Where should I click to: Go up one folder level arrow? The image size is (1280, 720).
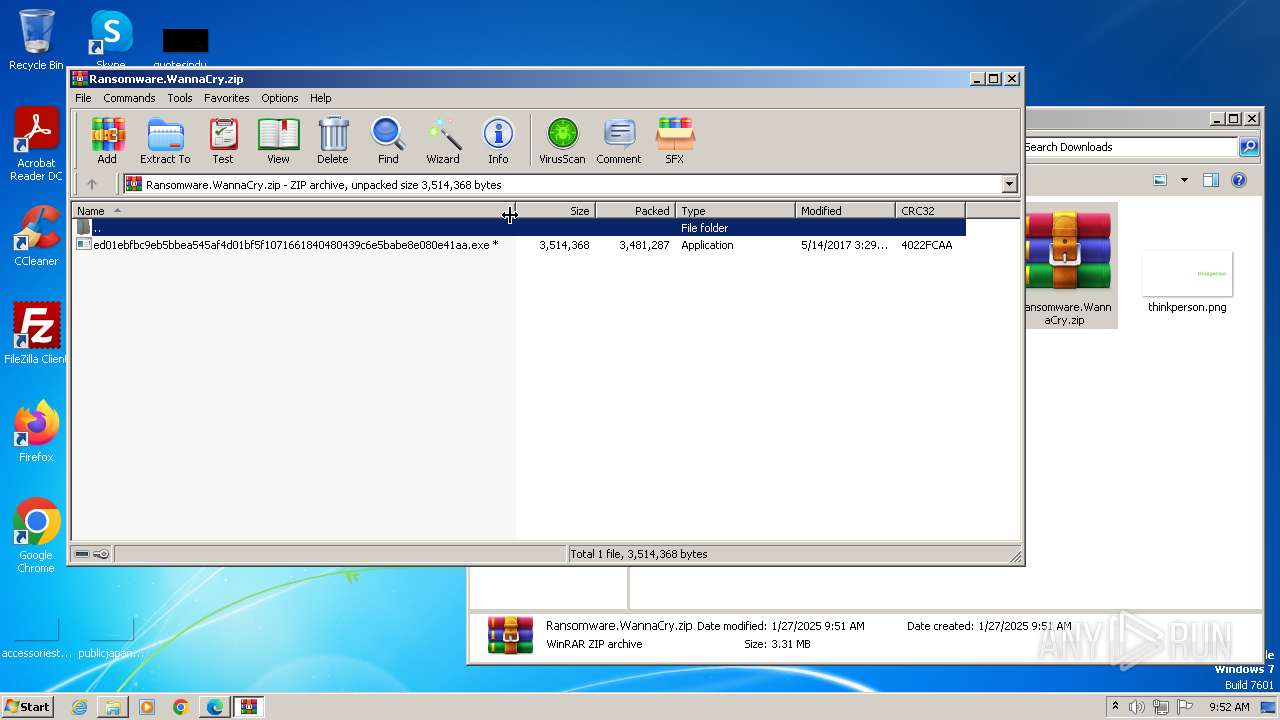pos(92,184)
